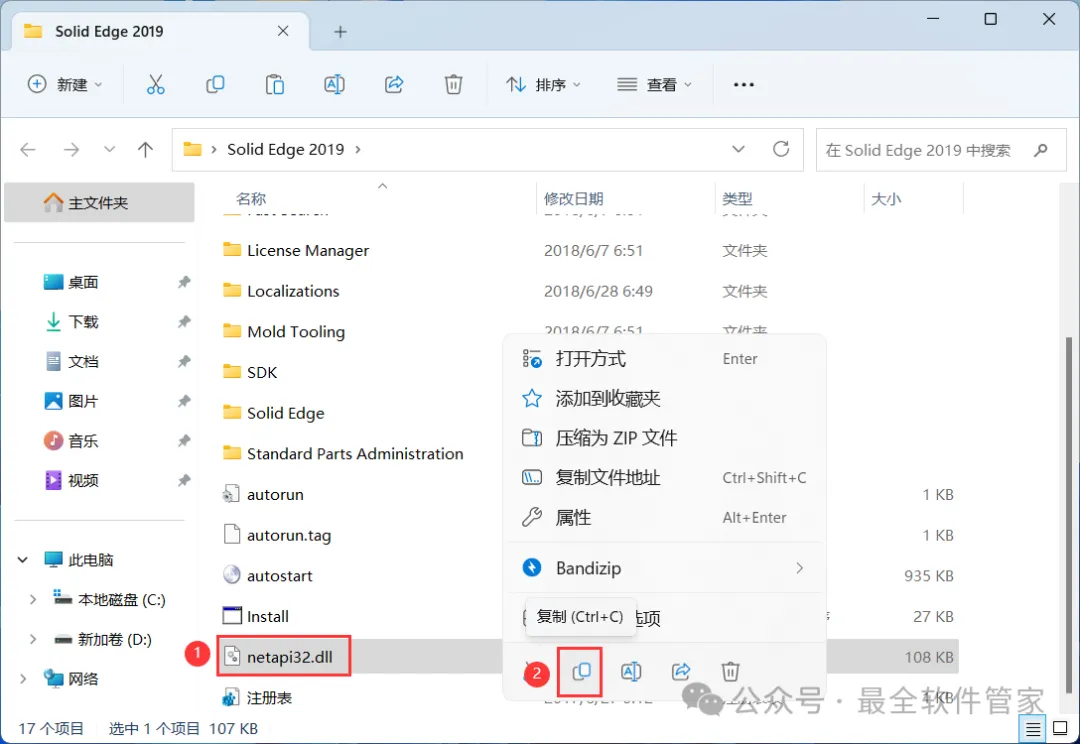The height and width of the screenshot is (744, 1080).
Task: Expand the address bar history dropdown
Action: point(738,149)
